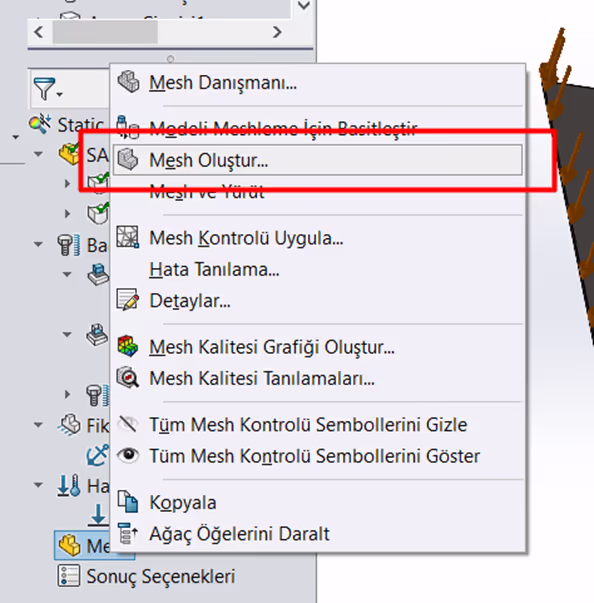
Task: Click the eye show symbols icon
Action: pos(128,455)
